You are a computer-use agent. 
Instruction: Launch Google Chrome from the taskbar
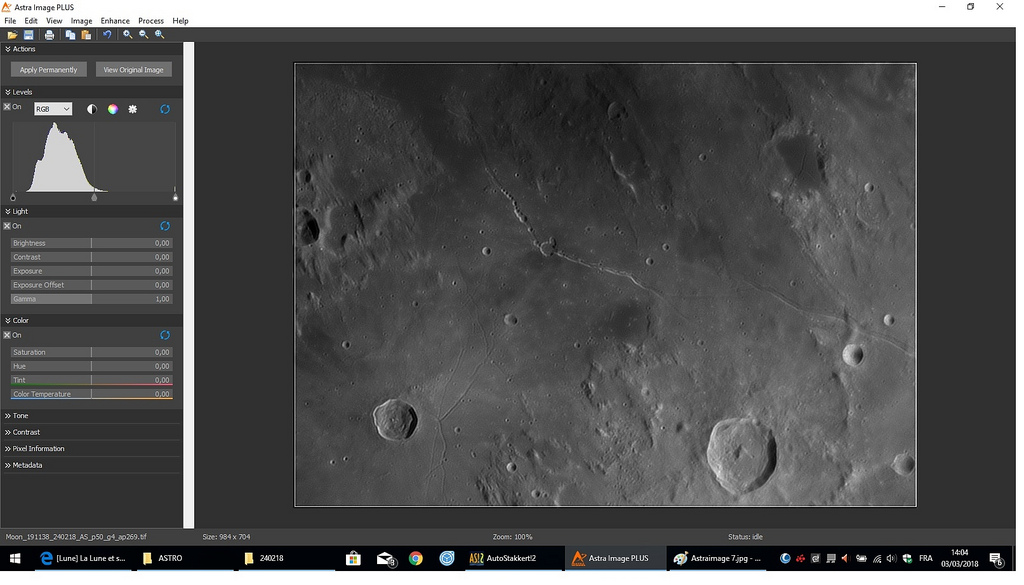(x=416, y=558)
